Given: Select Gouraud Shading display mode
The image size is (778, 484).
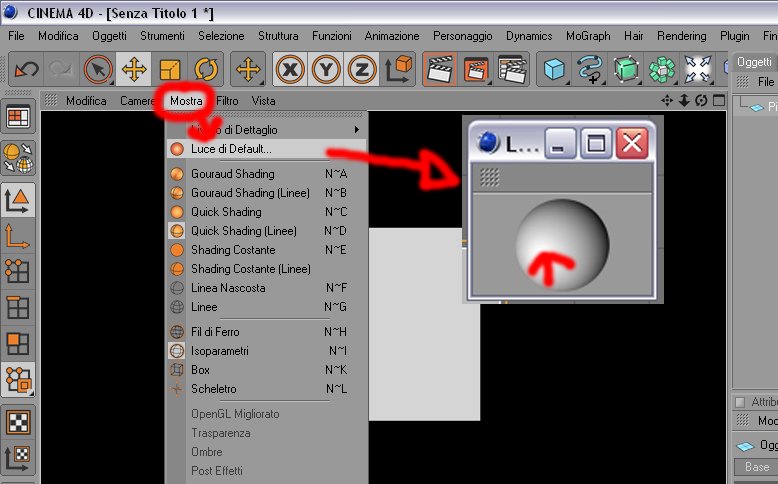Looking at the screenshot, I should (x=267, y=174).
